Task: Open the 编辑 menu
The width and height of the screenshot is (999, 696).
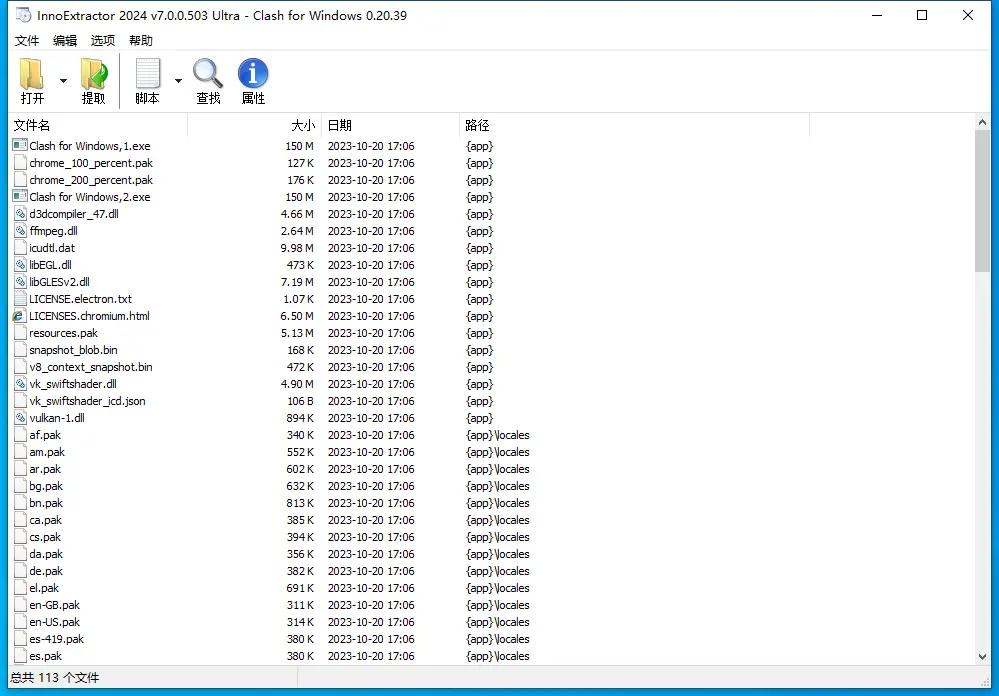Action: click(x=65, y=41)
